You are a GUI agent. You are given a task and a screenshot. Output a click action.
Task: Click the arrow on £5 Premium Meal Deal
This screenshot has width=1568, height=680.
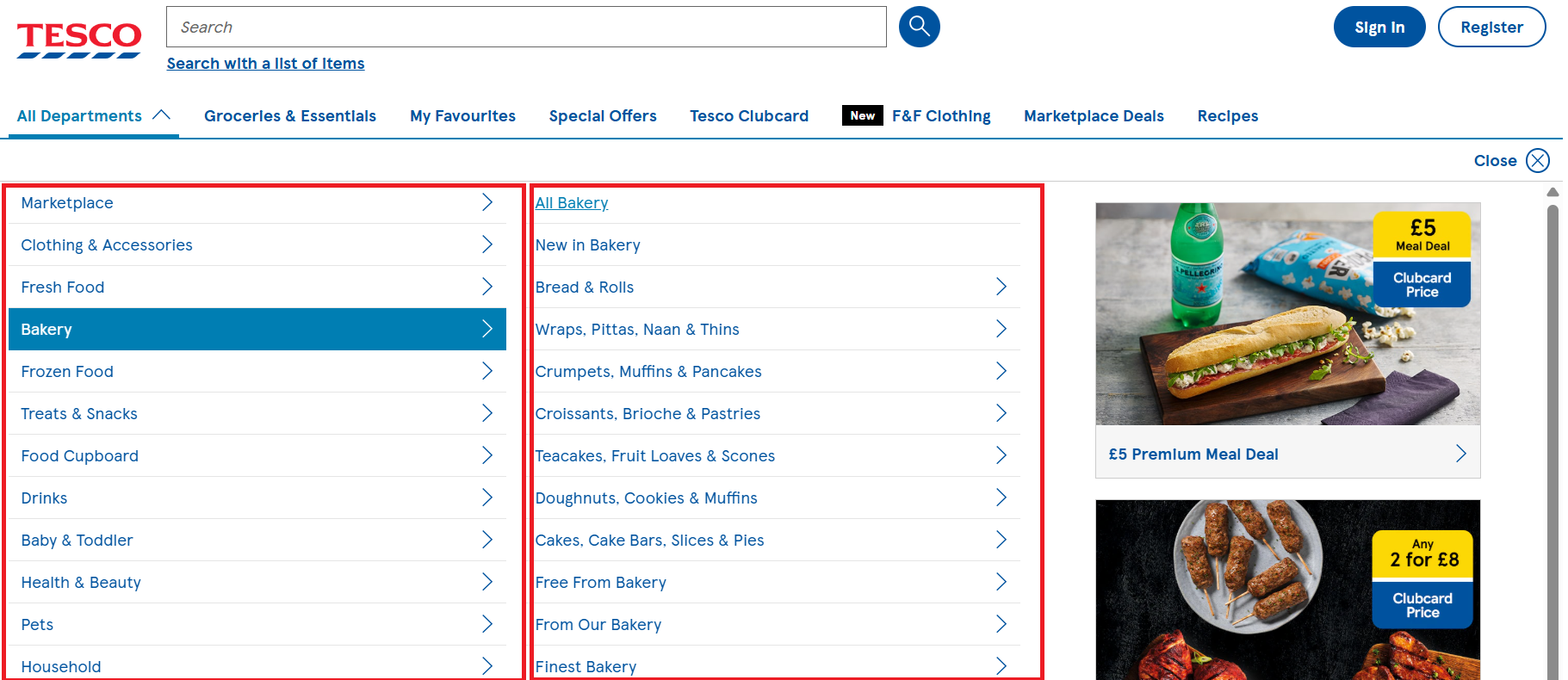coord(1460,454)
